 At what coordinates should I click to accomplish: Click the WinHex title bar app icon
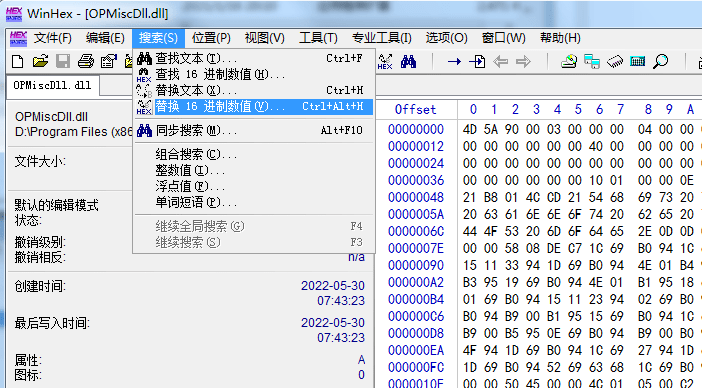[x=14, y=14]
